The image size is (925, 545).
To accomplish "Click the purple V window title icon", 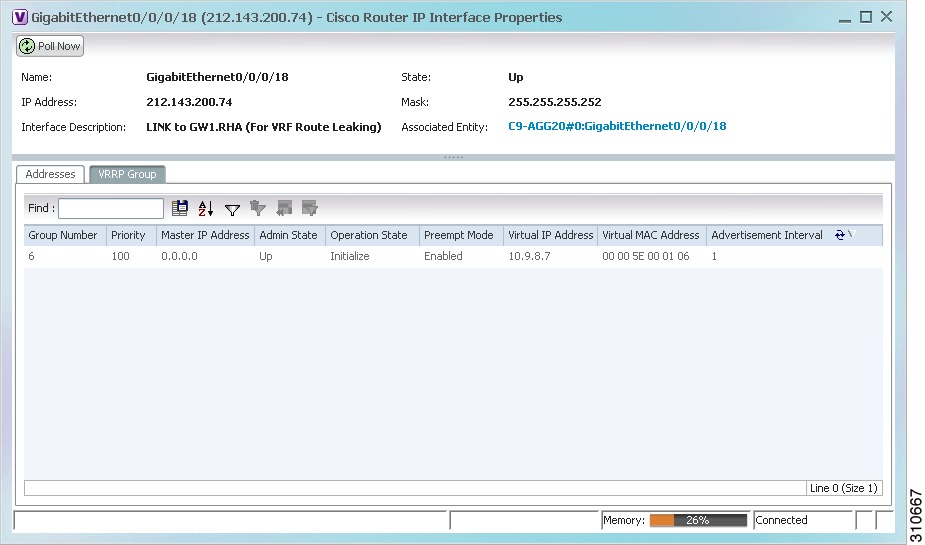I will point(19,17).
